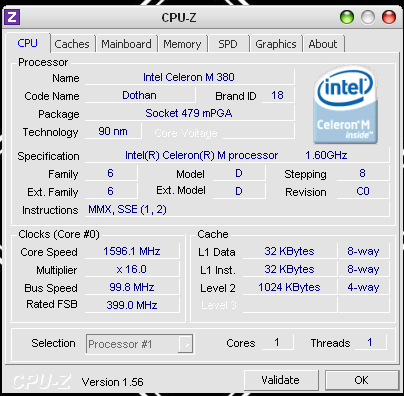Click the Revision value C0
The width and height of the screenshot is (404, 396).
coord(363,191)
